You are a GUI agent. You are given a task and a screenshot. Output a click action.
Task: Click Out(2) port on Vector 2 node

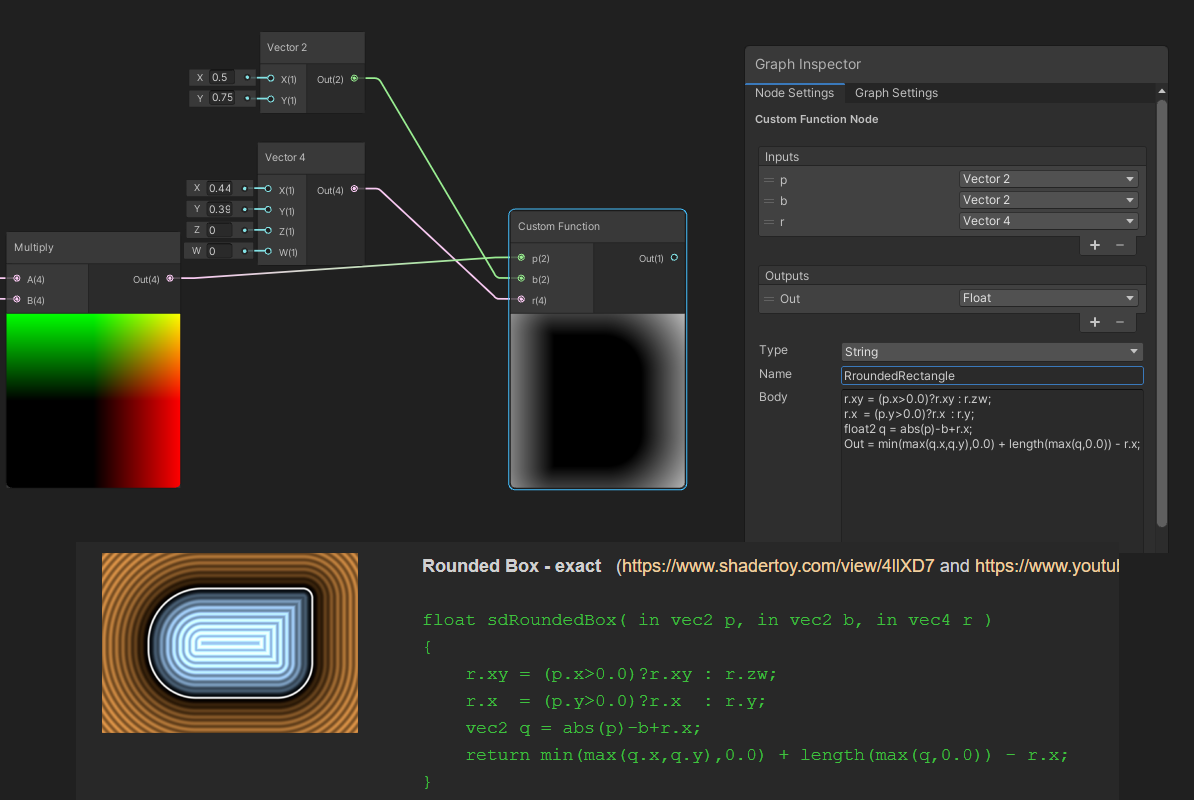[355, 78]
